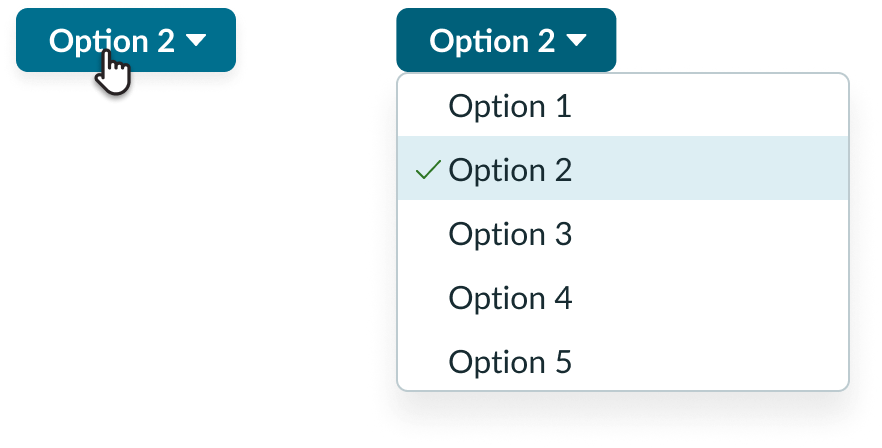
Task: Click the 'Option 2' text on the darker open button
Action: [492, 40]
